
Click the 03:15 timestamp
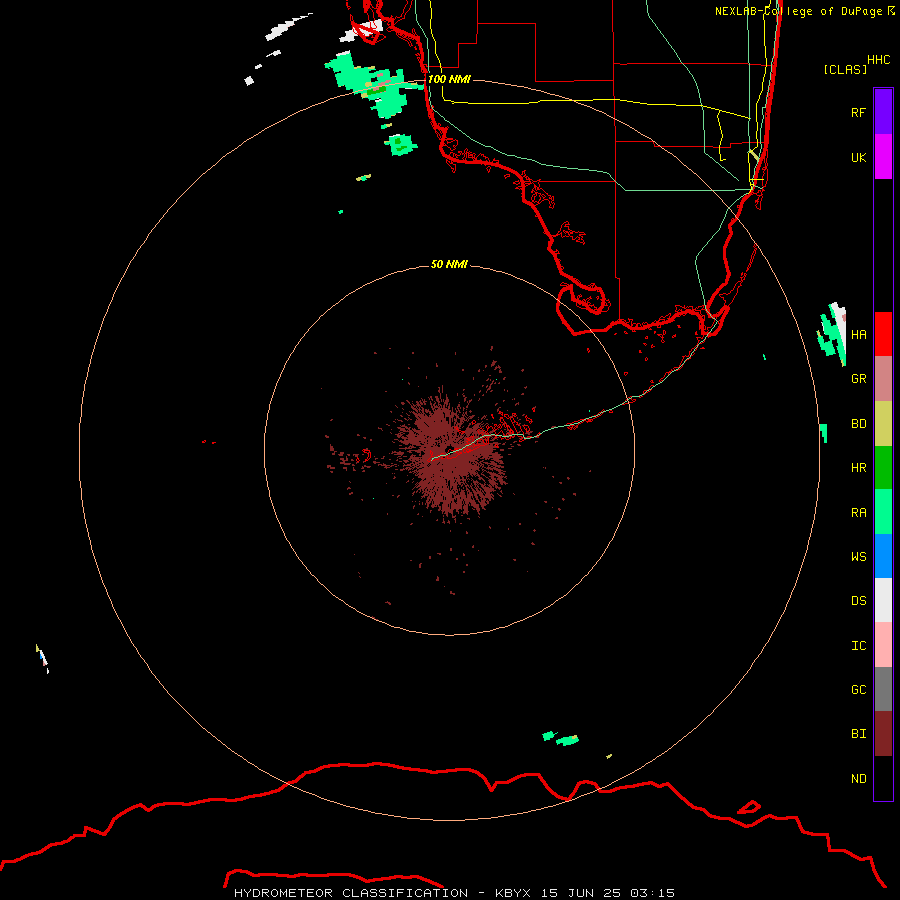click(x=652, y=893)
